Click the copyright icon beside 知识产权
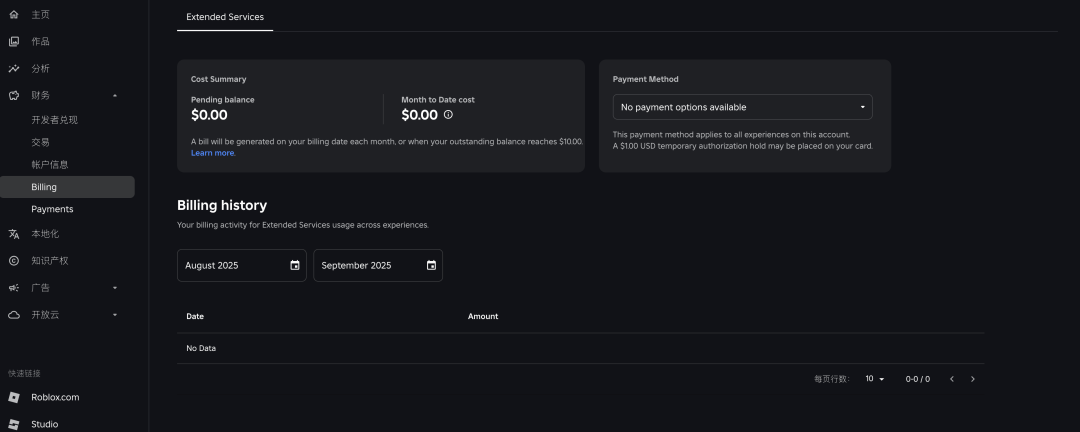The image size is (1080, 432). coord(14,260)
